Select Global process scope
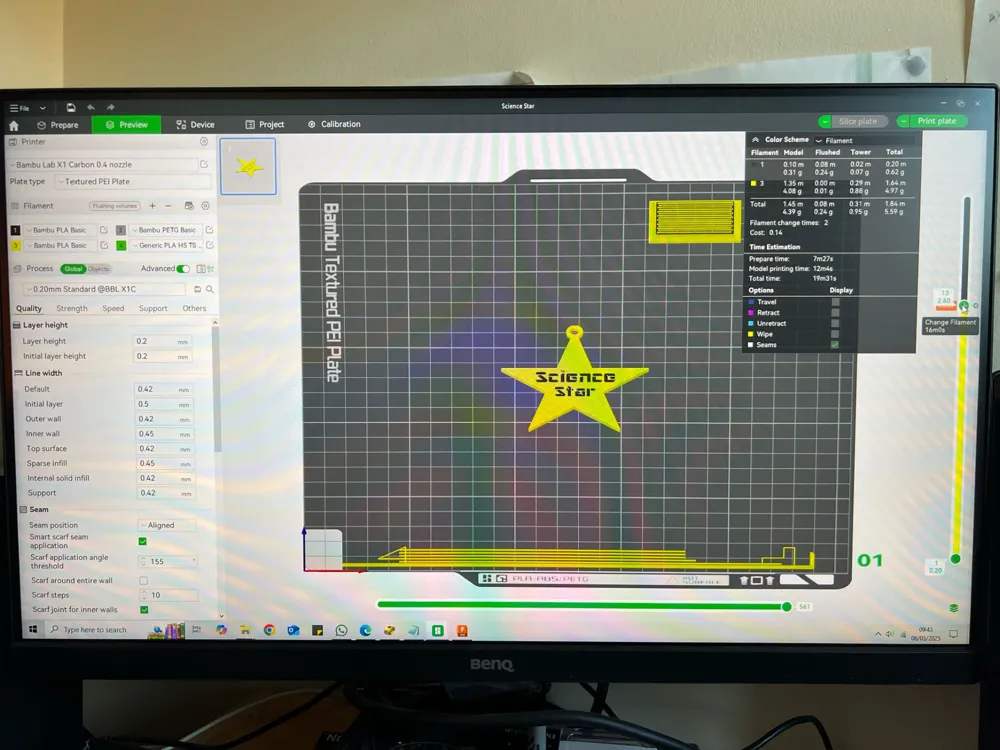 73,269
